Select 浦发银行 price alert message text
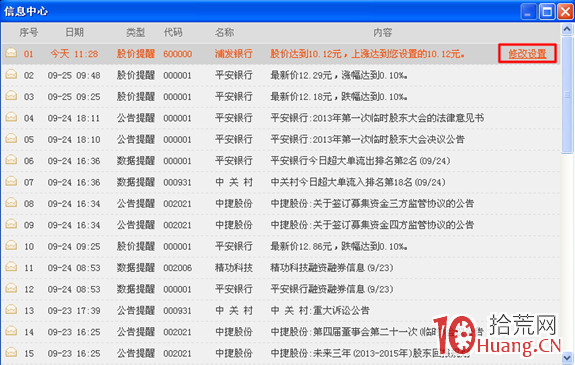 [x=367, y=54]
